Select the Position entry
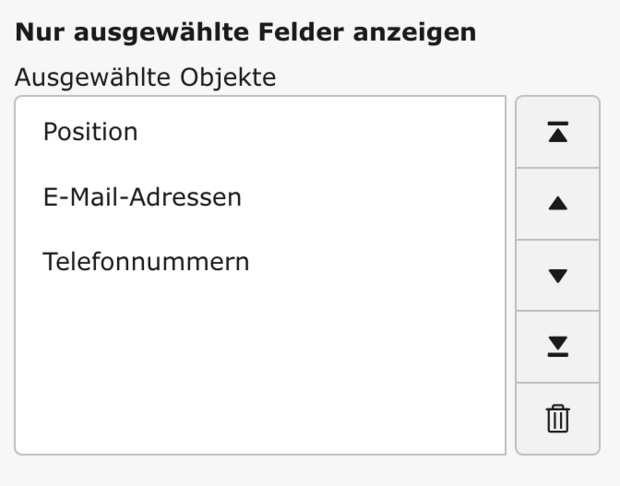This screenshot has height=486, width=620. coord(90,132)
